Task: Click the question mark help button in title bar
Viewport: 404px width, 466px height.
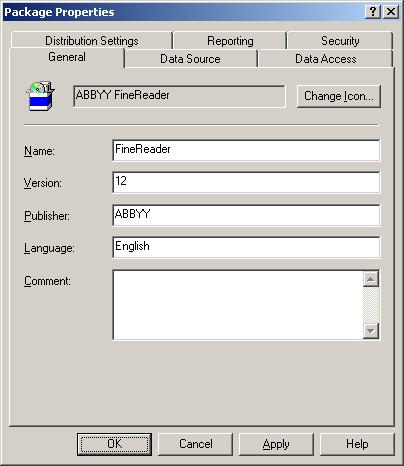Action: click(x=373, y=12)
